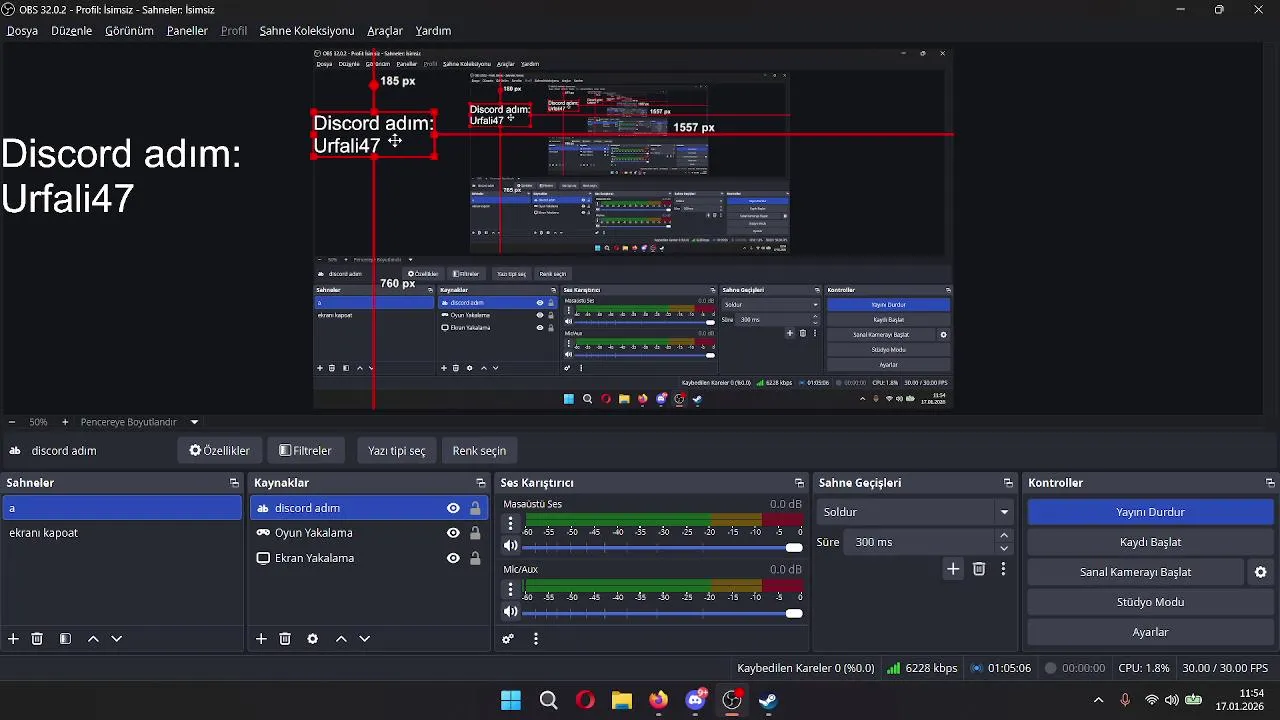Viewport: 1280px width, 720px height.
Task: Open transition properties three-dot menu
Action: point(1003,568)
